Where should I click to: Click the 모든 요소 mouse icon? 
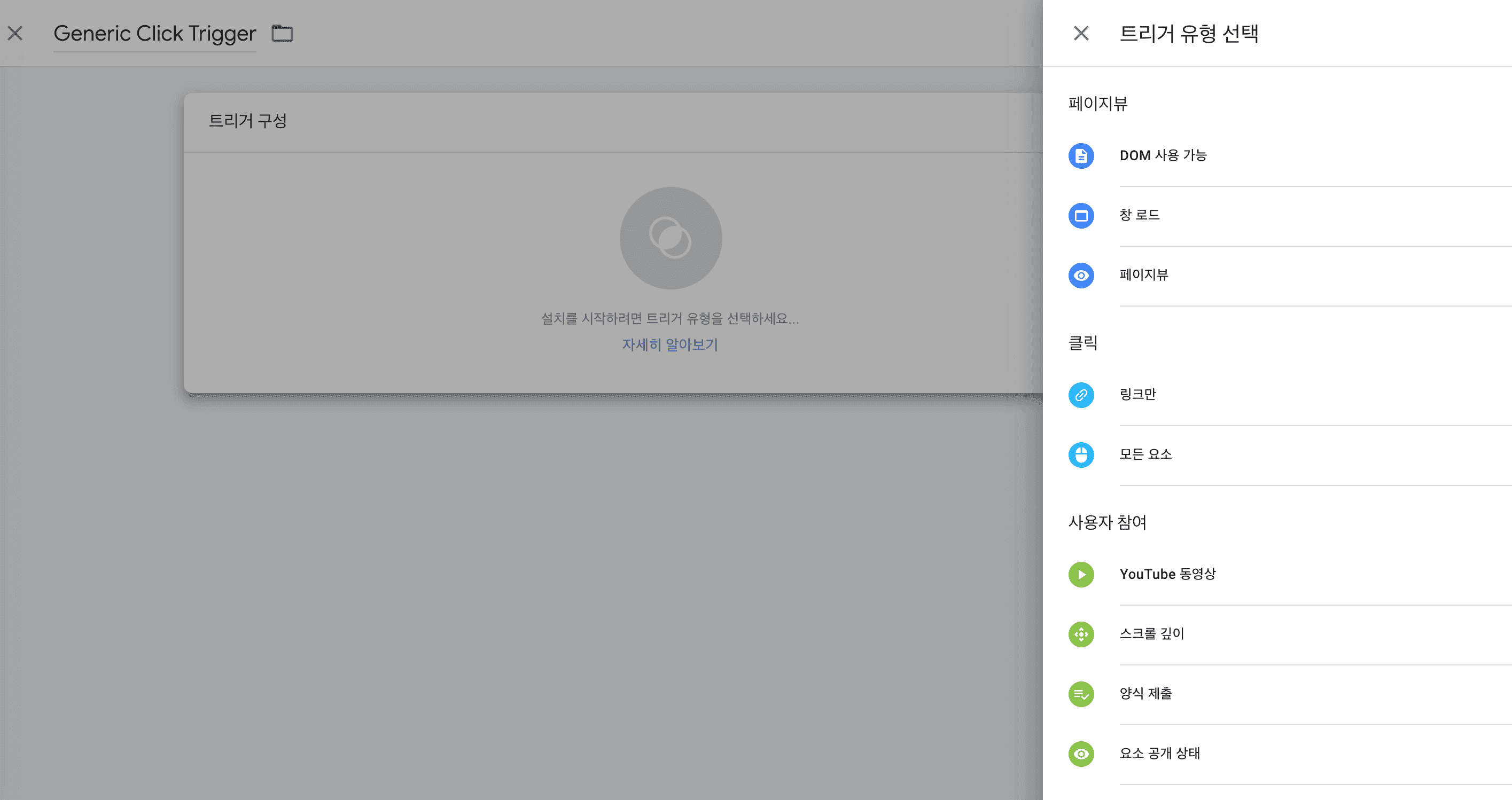pos(1081,455)
